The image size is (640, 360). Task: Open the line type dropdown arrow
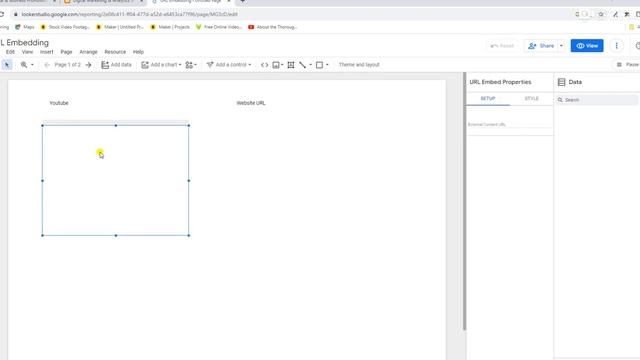click(x=311, y=65)
